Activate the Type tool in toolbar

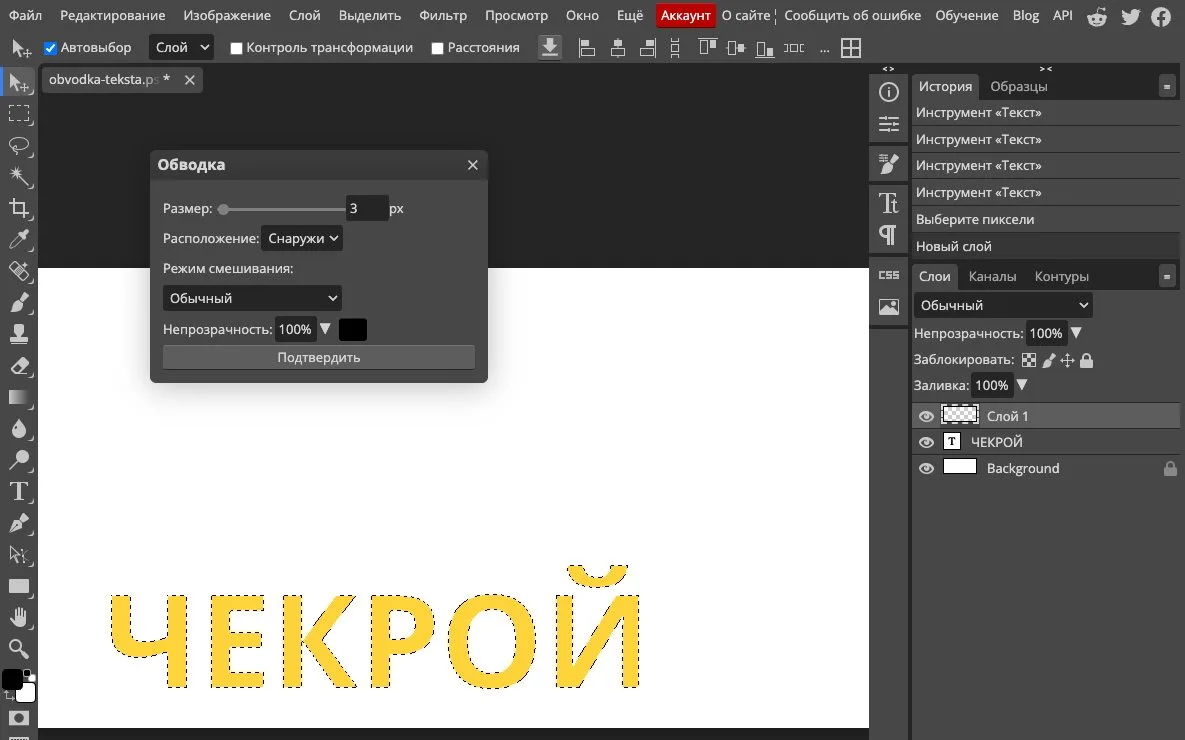pos(19,491)
